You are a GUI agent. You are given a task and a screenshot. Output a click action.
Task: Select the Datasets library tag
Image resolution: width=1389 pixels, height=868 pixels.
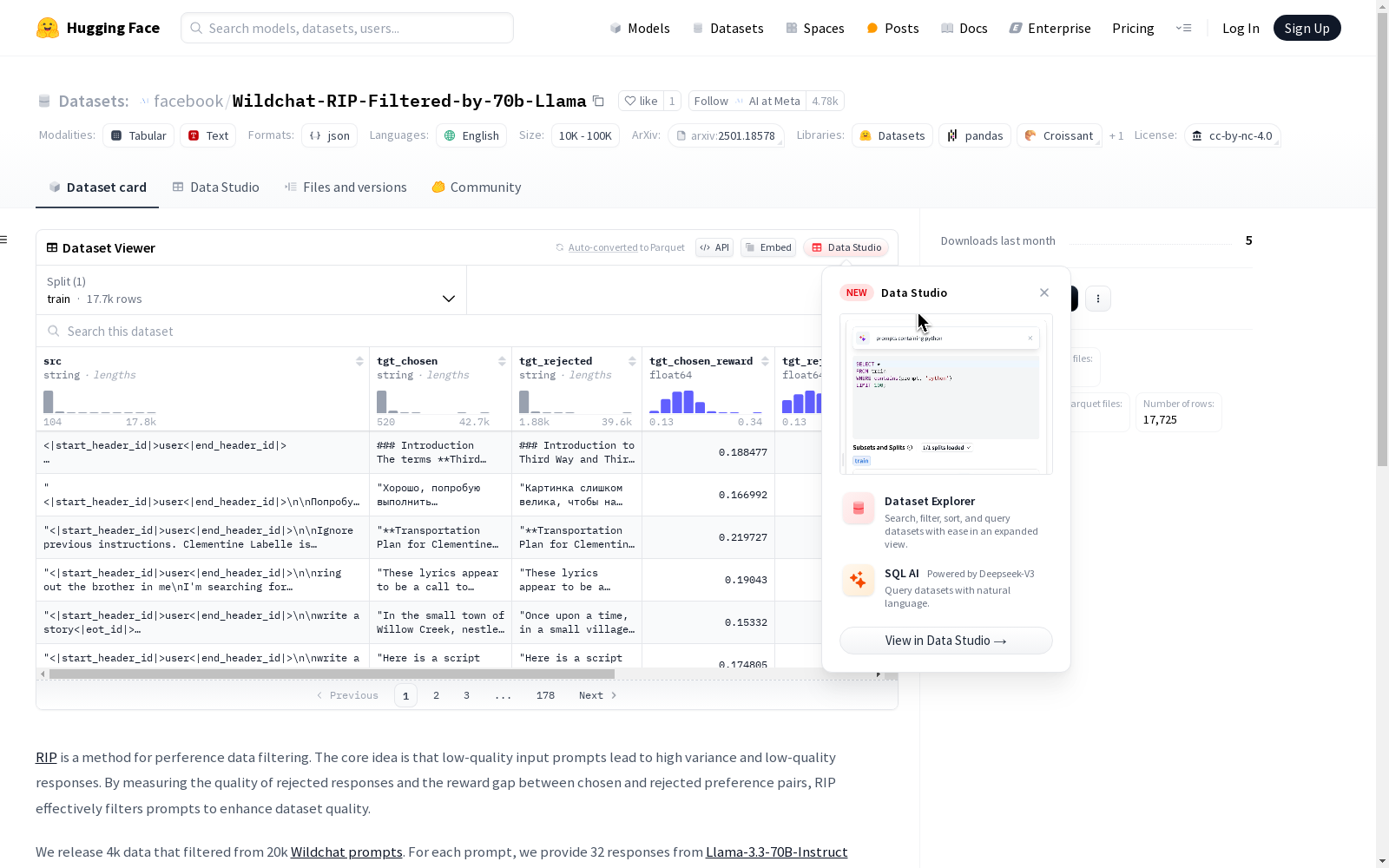[892, 135]
